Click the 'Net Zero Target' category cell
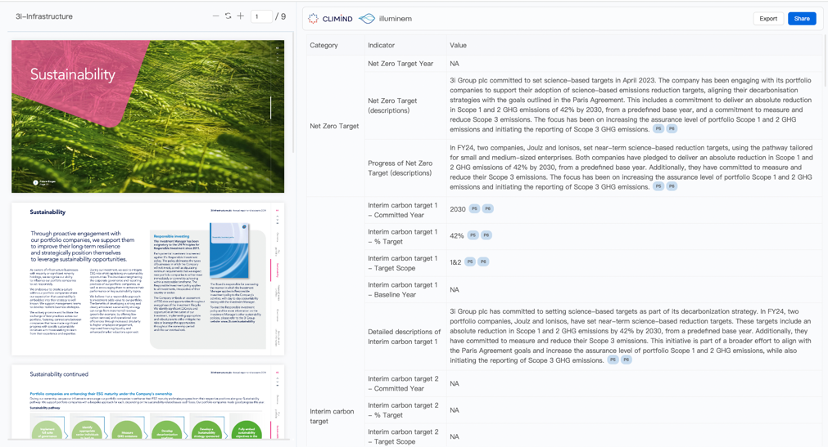Viewport: 828px width, 448px height. click(x=334, y=126)
